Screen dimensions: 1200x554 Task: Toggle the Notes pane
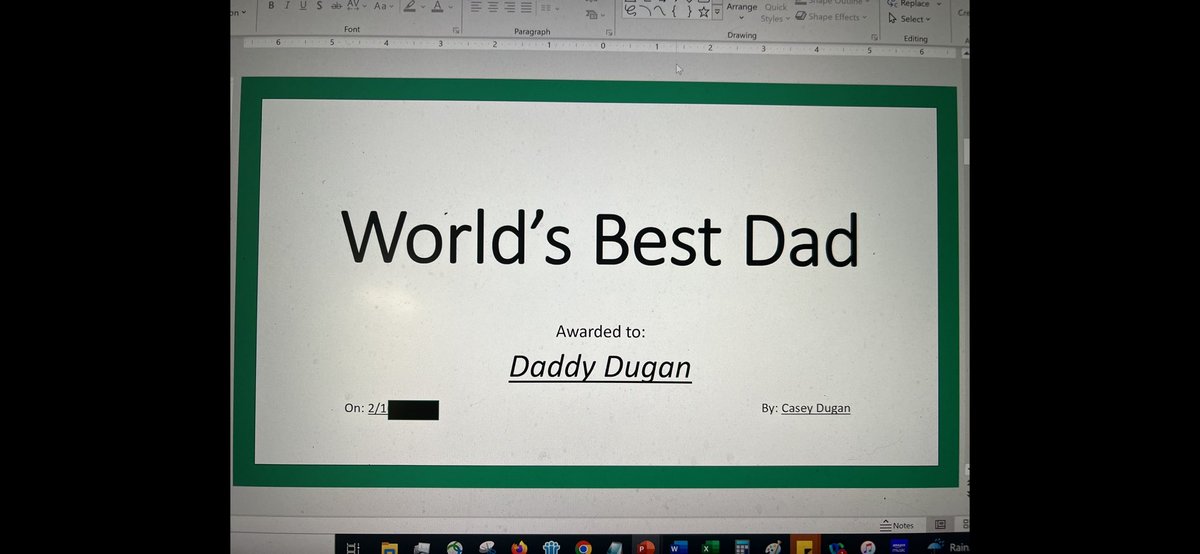point(897,525)
